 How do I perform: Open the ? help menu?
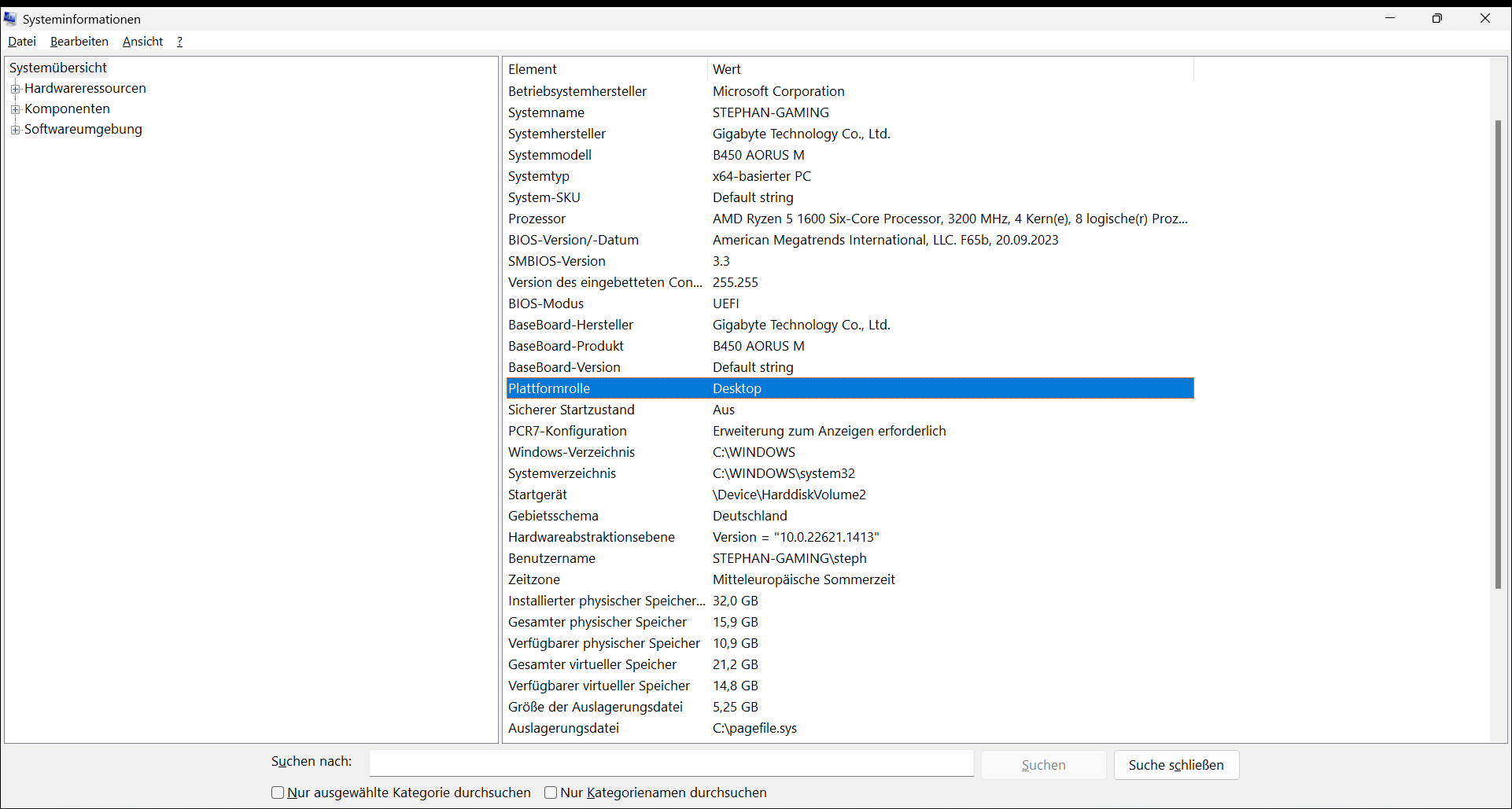pos(180,41)
